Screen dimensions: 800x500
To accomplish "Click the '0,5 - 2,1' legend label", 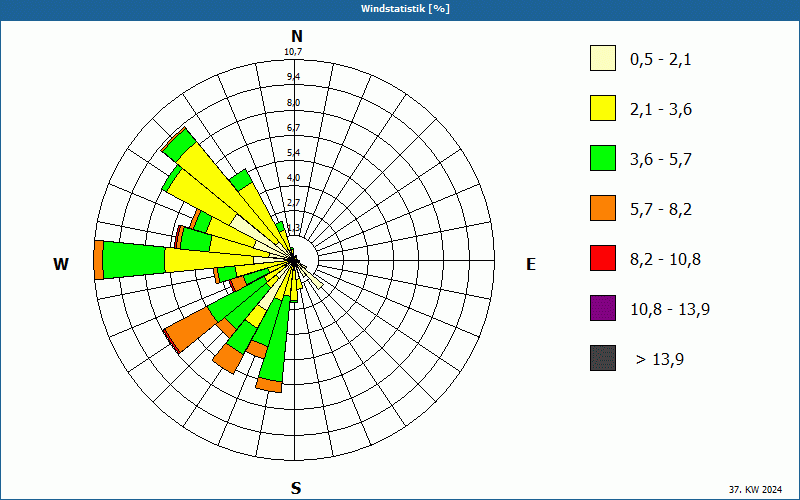I will point(661,60).
